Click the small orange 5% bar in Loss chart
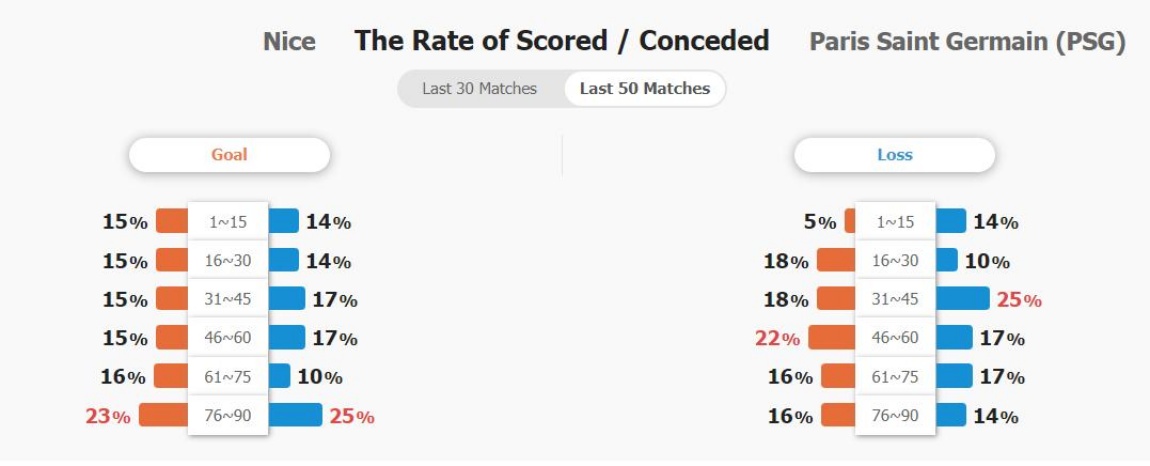Image resolution: width=1150 pixels, height=466 pixels. [x=850, y=221]
